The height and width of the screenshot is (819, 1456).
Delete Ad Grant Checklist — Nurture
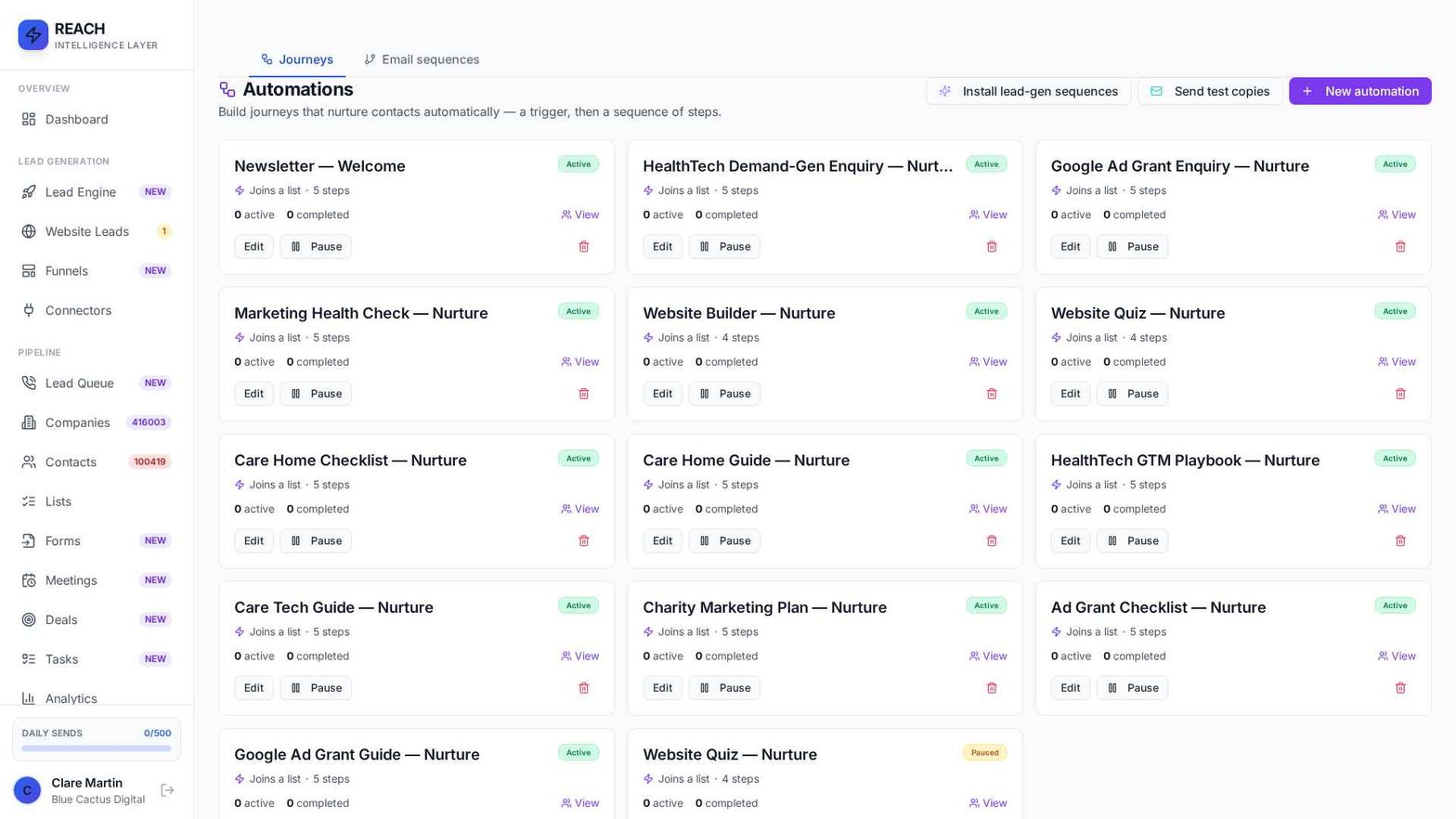tap(1400, 688)
